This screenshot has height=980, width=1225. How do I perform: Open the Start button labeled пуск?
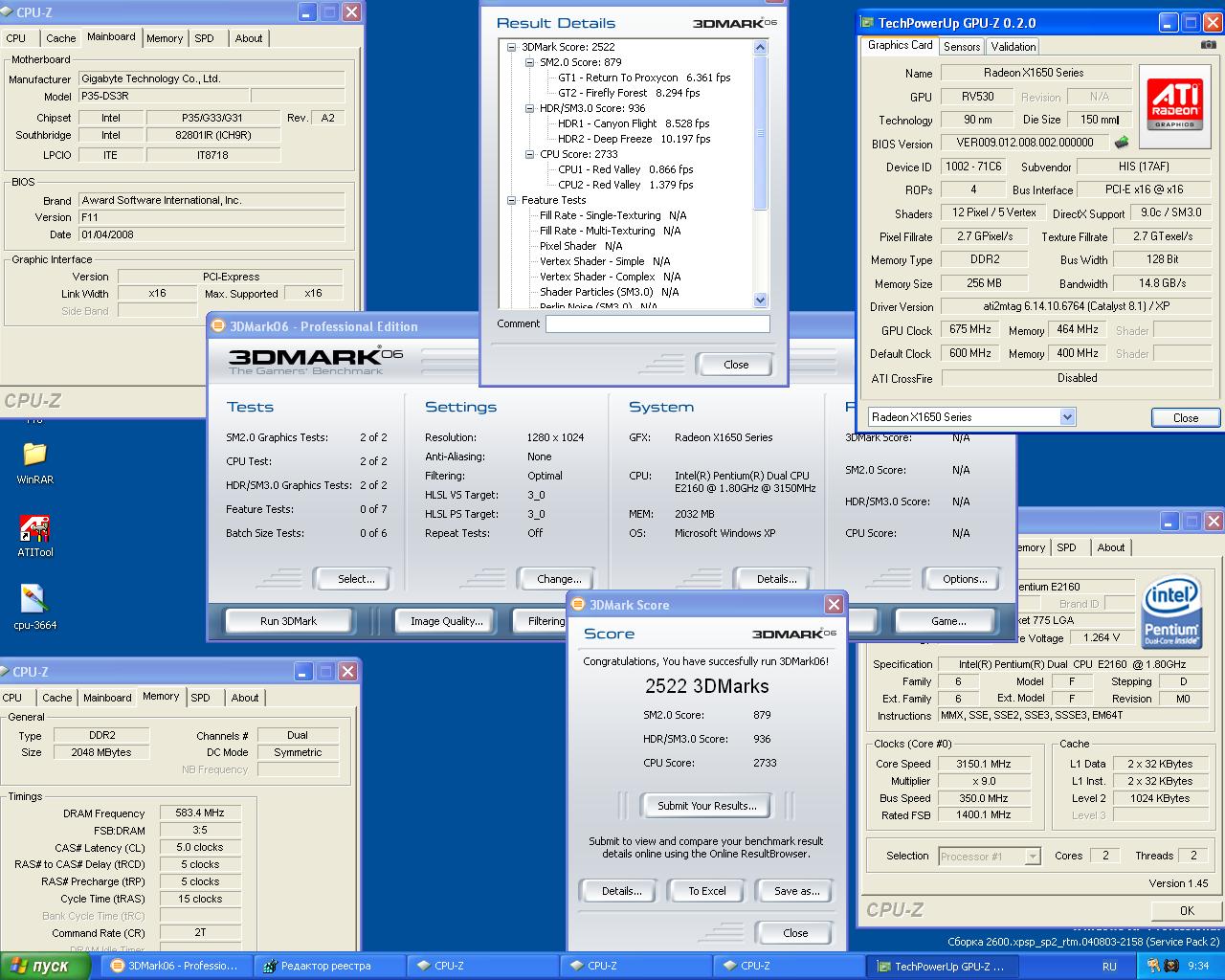click(45, 966)
